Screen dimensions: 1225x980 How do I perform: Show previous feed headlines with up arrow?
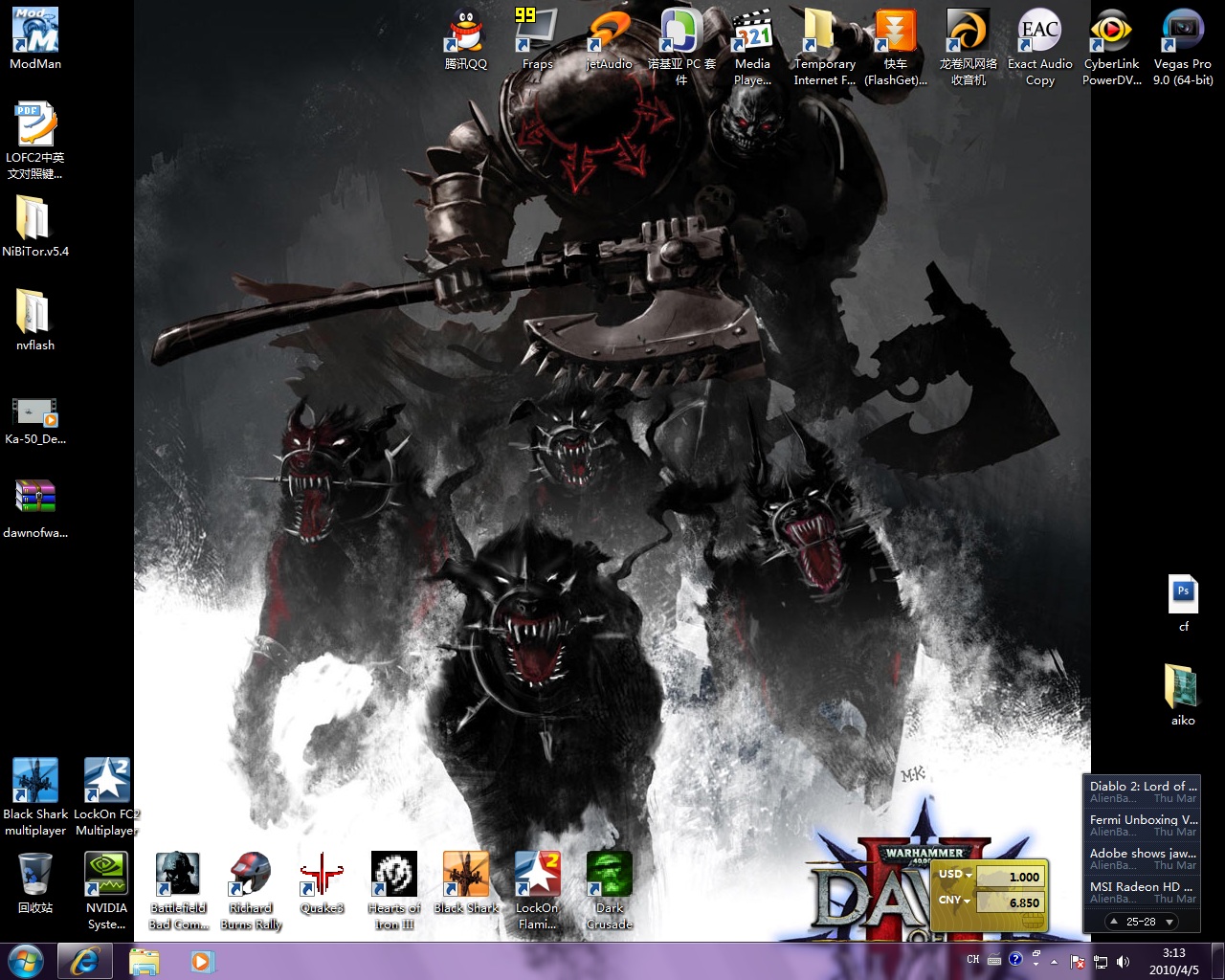1113,922
